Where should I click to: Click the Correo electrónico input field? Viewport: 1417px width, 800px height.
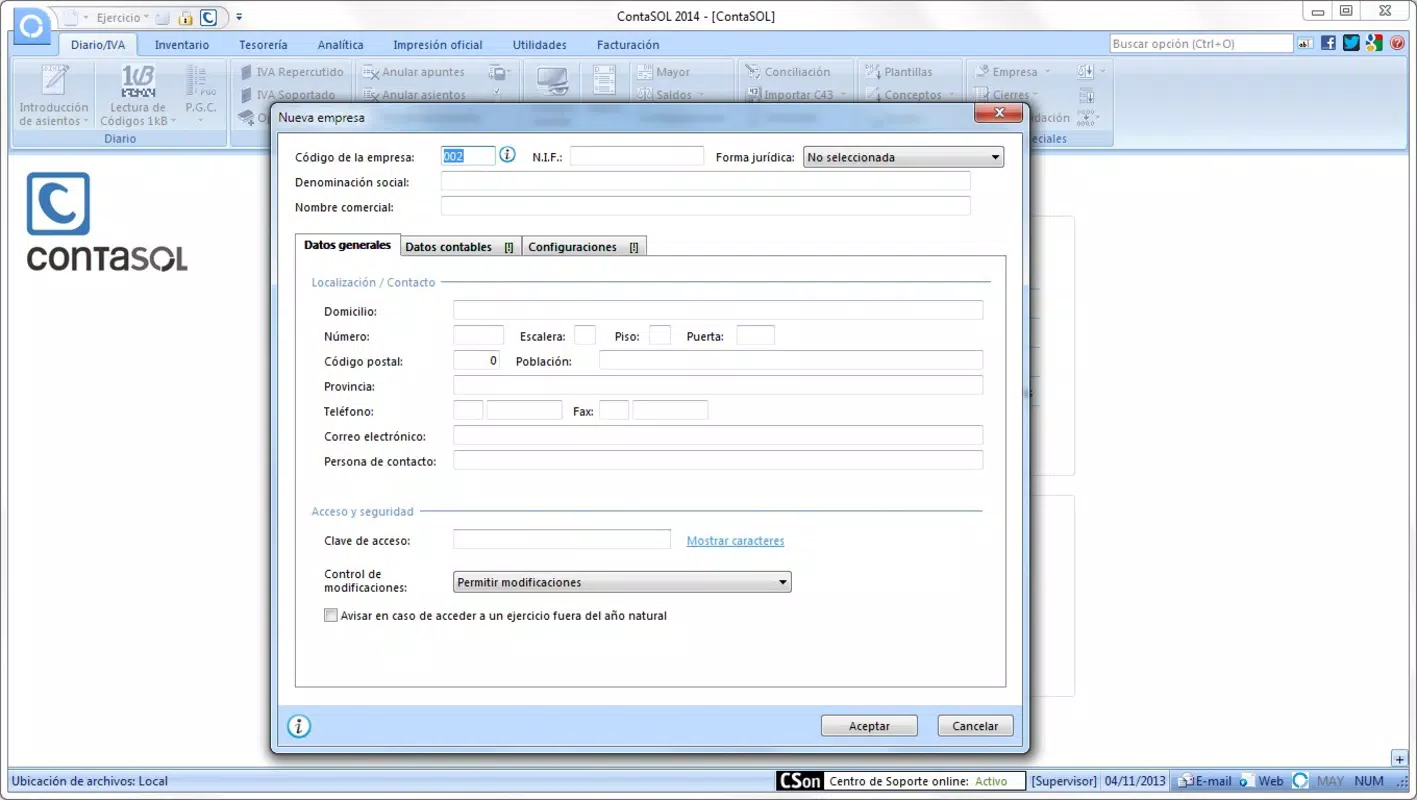[718, 435]
